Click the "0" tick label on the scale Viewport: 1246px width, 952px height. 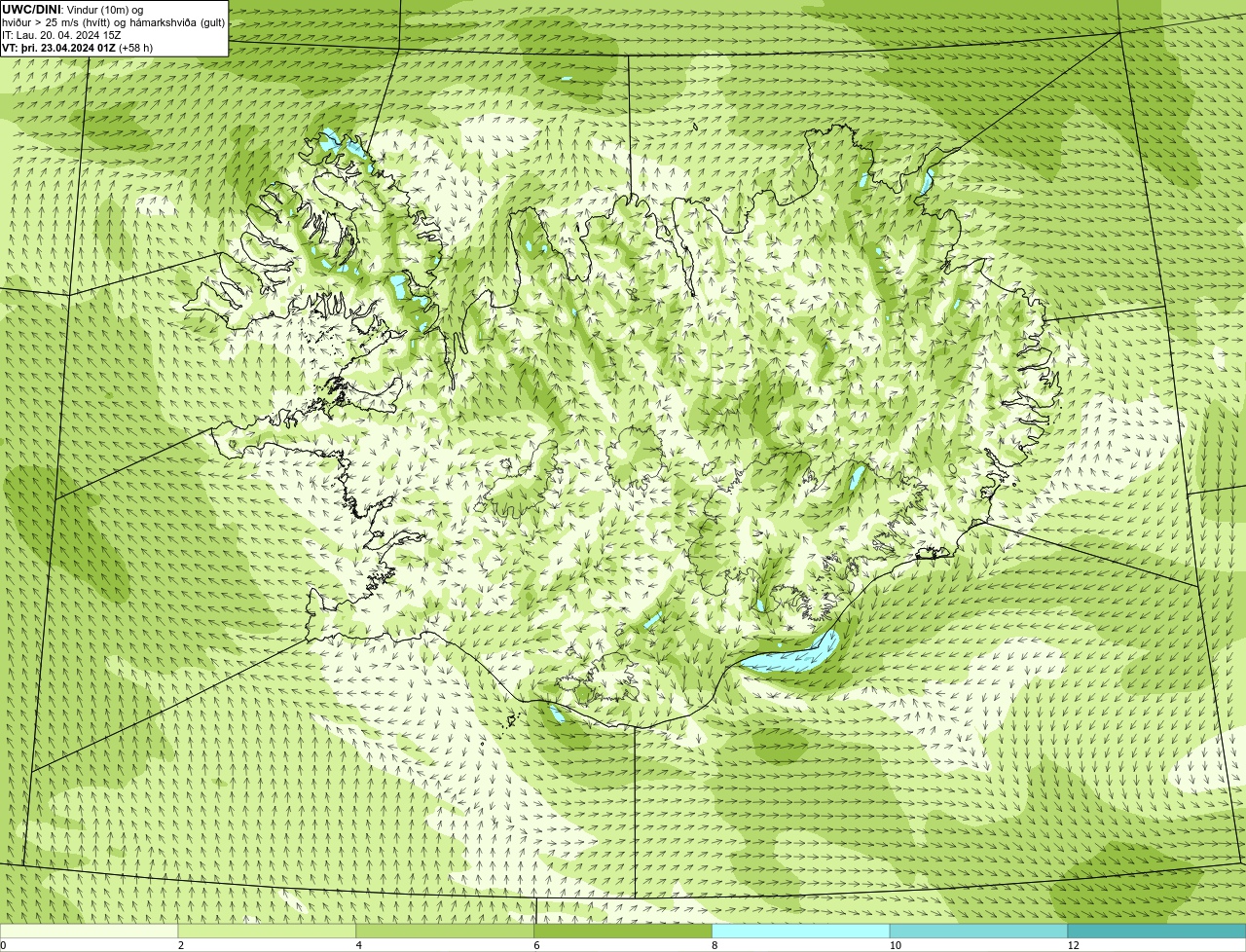[x=3, y=945]
